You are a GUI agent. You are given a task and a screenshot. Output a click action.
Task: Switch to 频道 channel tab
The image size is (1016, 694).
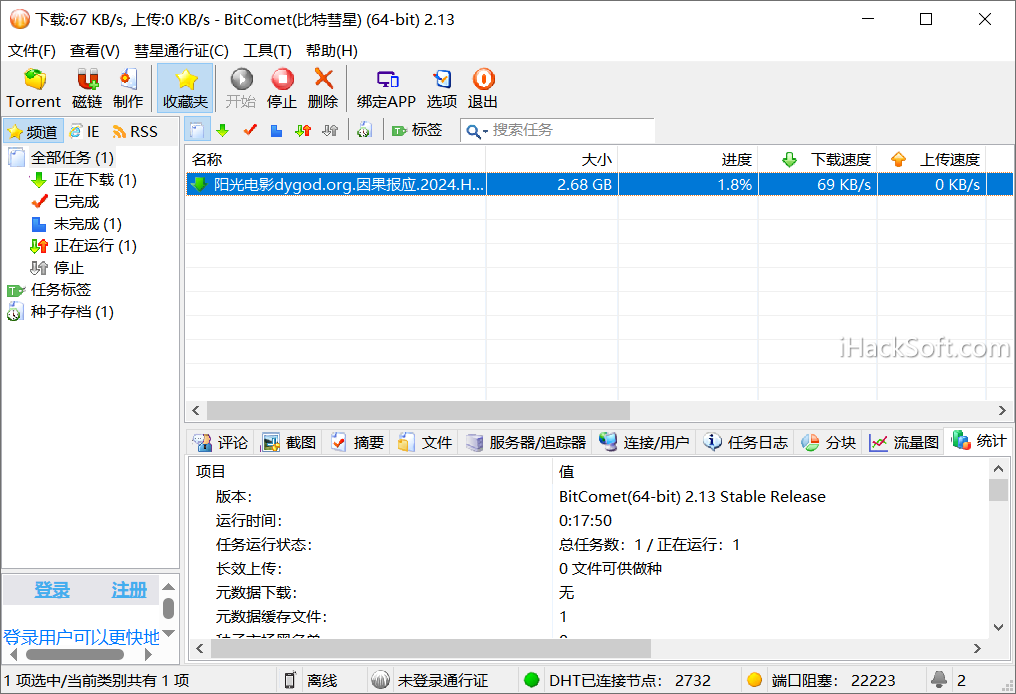point(33,132)
